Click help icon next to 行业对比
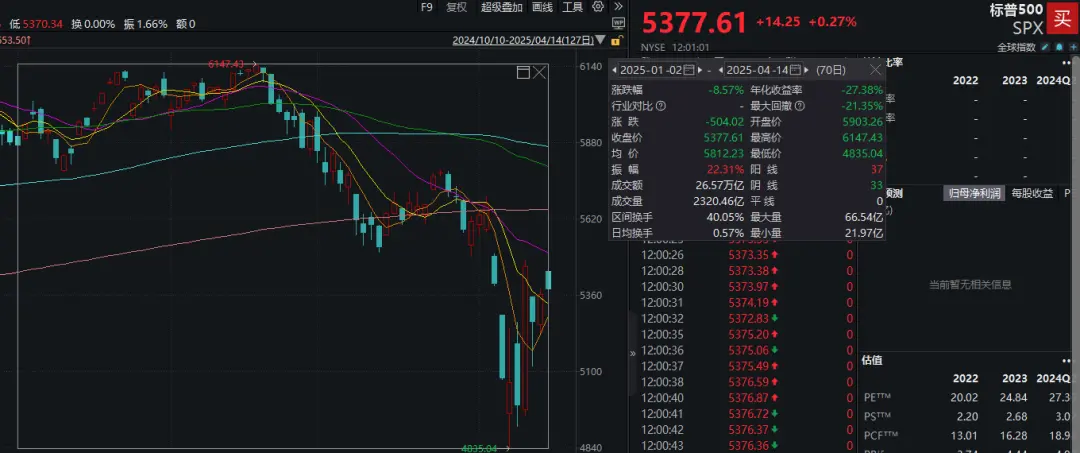This screenshot has width=1080, height=453. click(x=661, y=105)
